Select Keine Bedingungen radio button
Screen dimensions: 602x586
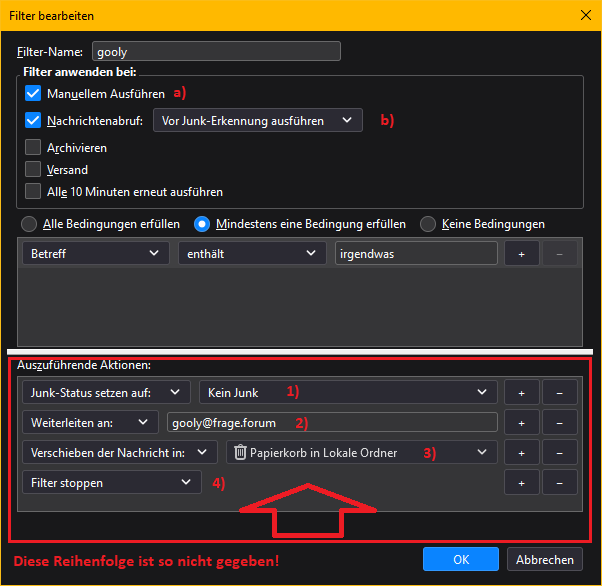pyautogui.click(x=428, y=224)
